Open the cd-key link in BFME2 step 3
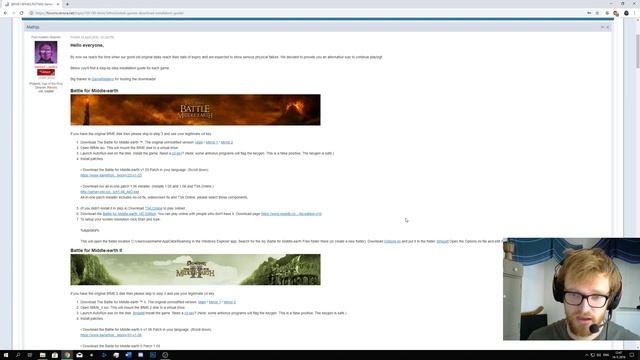The width and height of the screenshot is (640, 360). click(189, 313)
